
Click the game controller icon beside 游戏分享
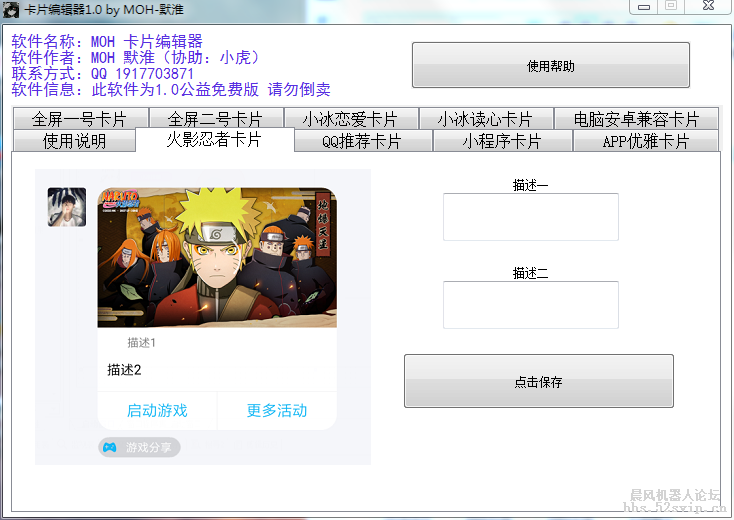[x=110, y=447]
